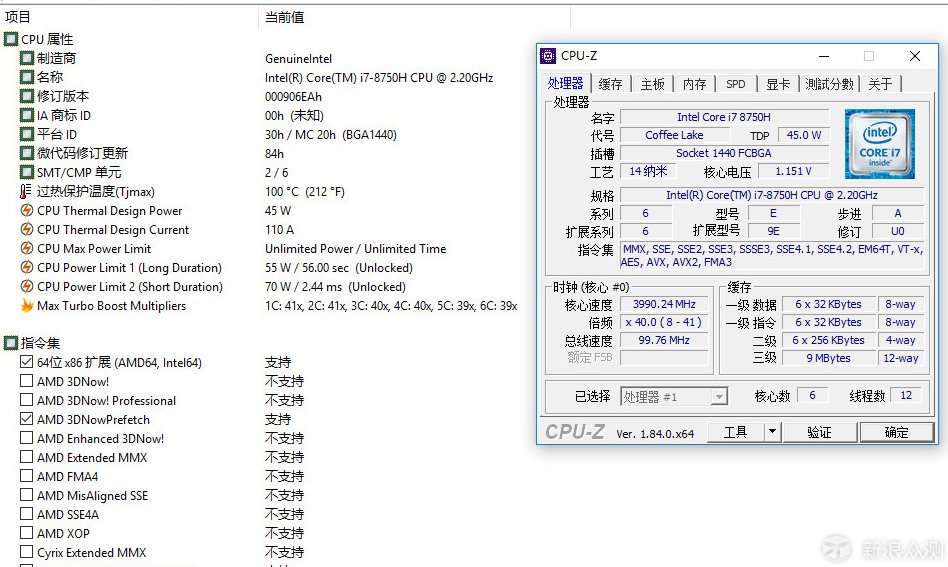Viewport: 948px width, 567px height.
Task: Toggle AMD XOP checkbox
Action: (27, 533)
